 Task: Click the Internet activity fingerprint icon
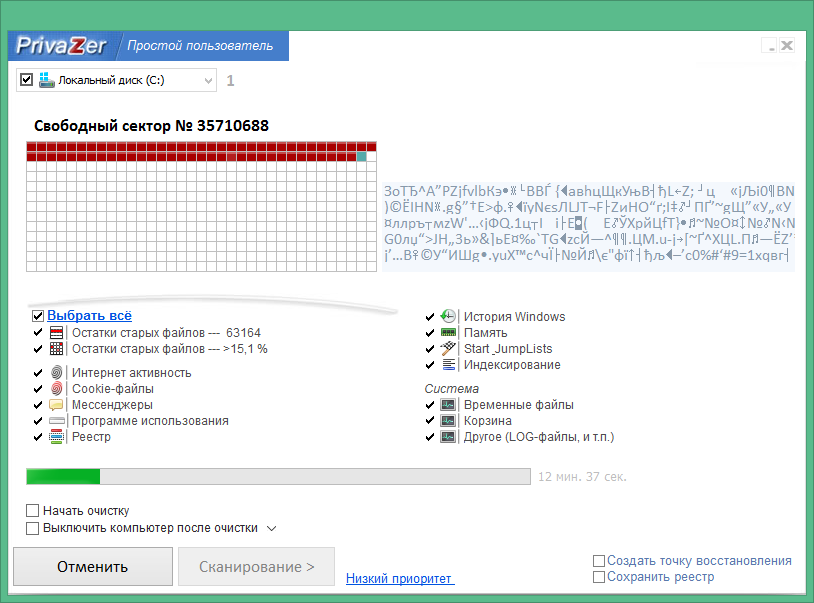click(x=57, y=373)
